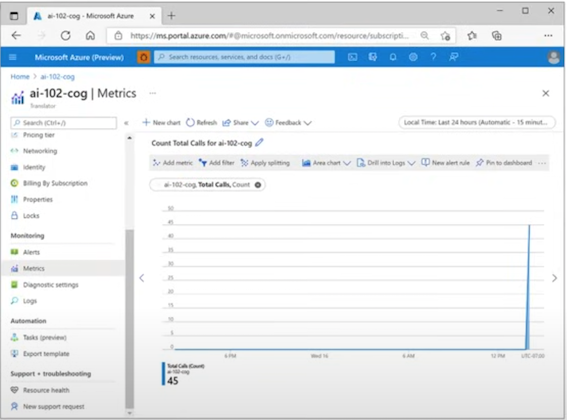The image size is (567, 420).
Task: Open the Local Time range picker
Action: [x=477, y=122]
